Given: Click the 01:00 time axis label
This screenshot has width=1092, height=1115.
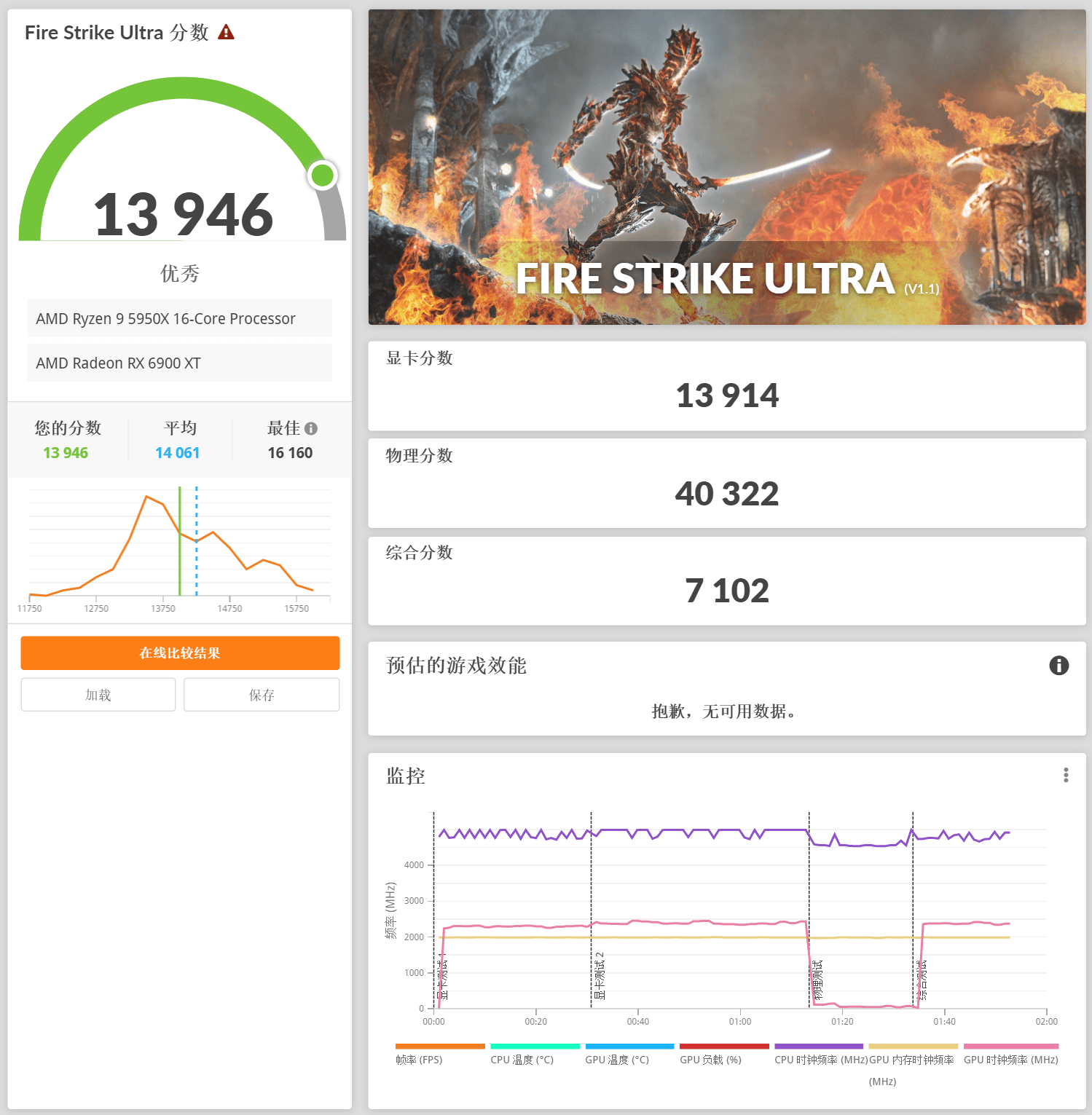Looking at the screenshot, I should (740, 1022).
